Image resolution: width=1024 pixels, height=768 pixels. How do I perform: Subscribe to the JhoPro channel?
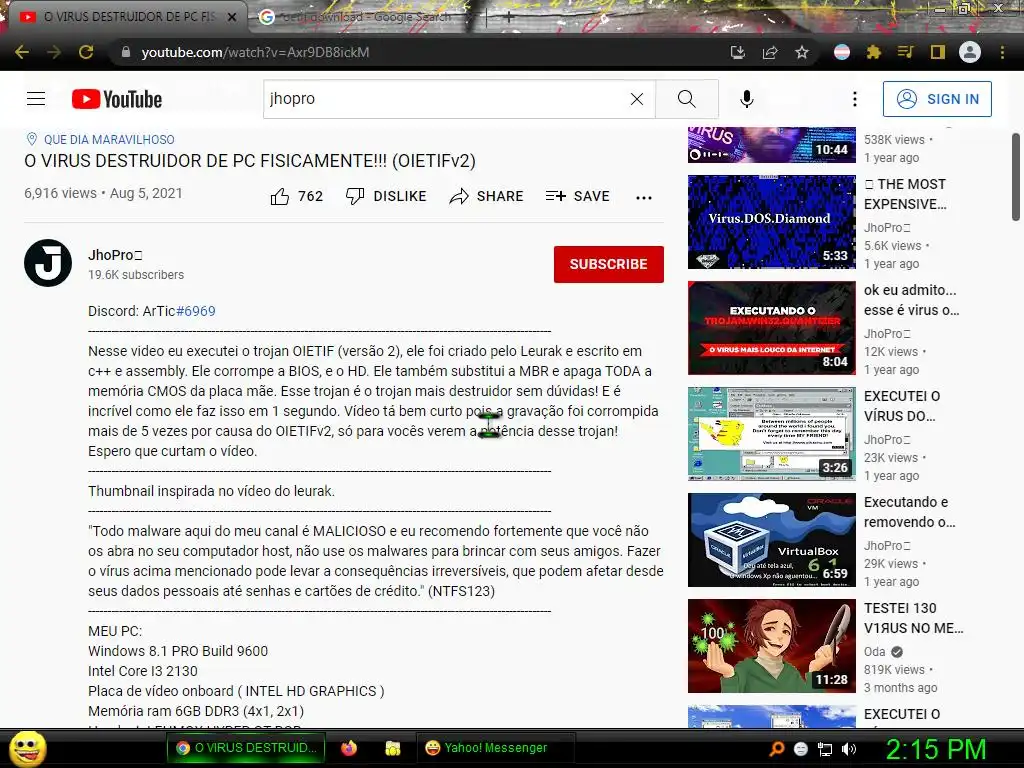pyautogui.click(x=609, y=264)
